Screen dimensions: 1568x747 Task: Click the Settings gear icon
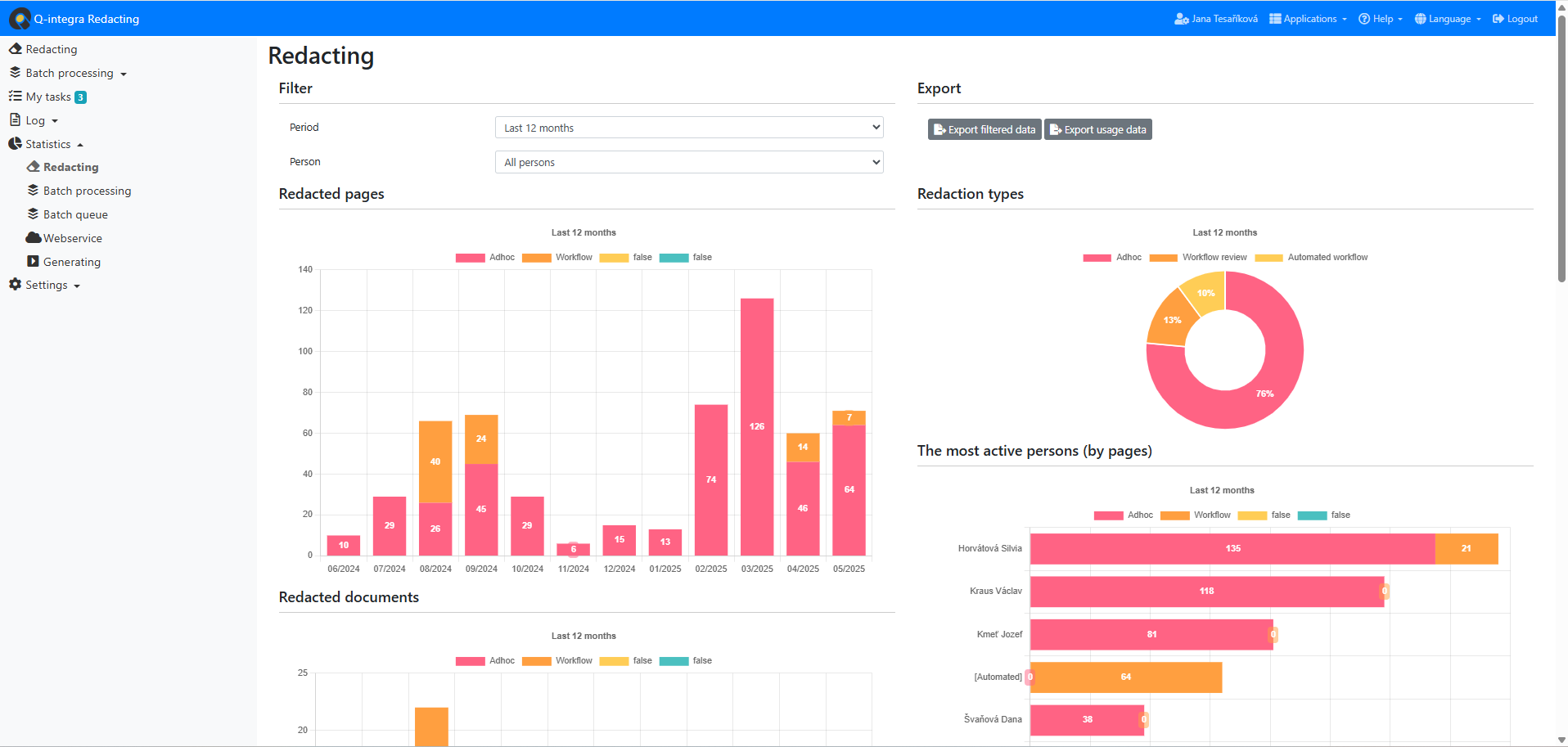pyautogui.click(x=15, y=285)
